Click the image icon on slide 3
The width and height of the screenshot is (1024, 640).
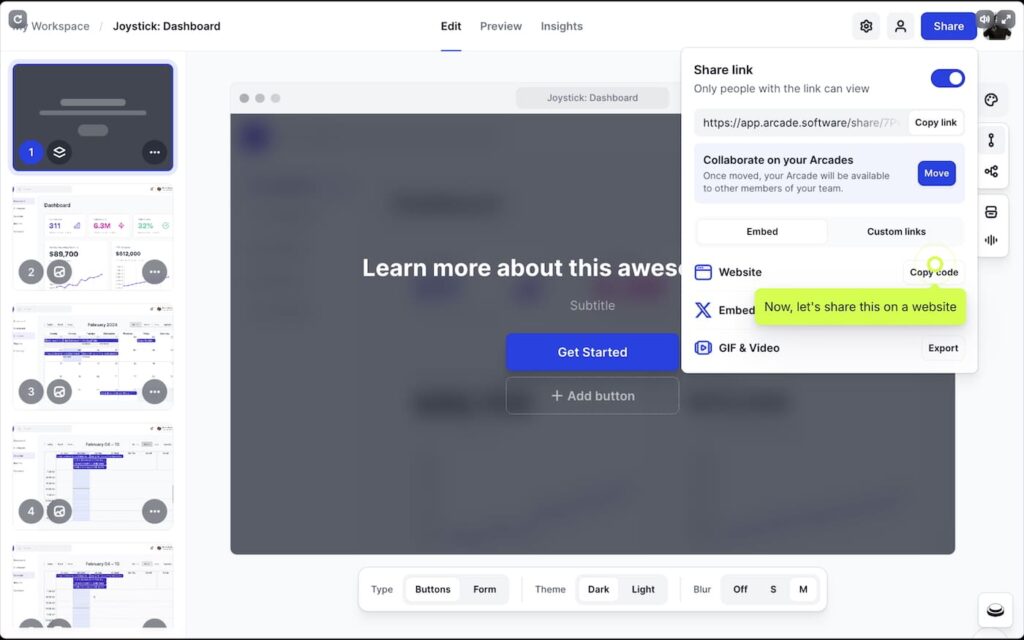pyautogui.click(x=59, y=392)
